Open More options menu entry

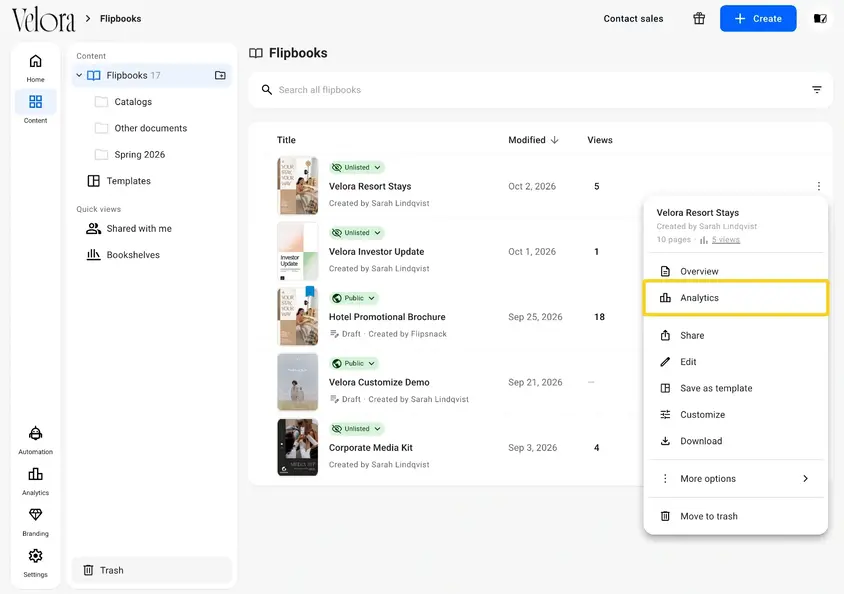click(735, 478)
